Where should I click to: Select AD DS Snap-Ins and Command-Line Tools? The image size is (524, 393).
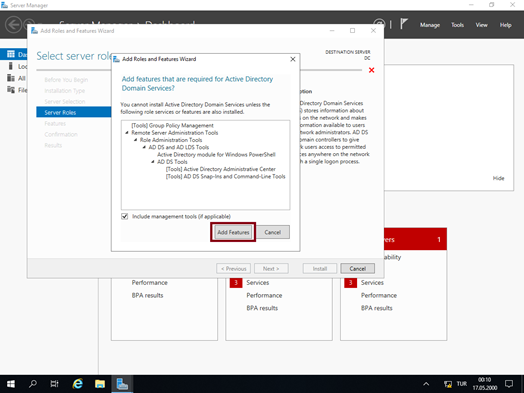tap(226, 176)
